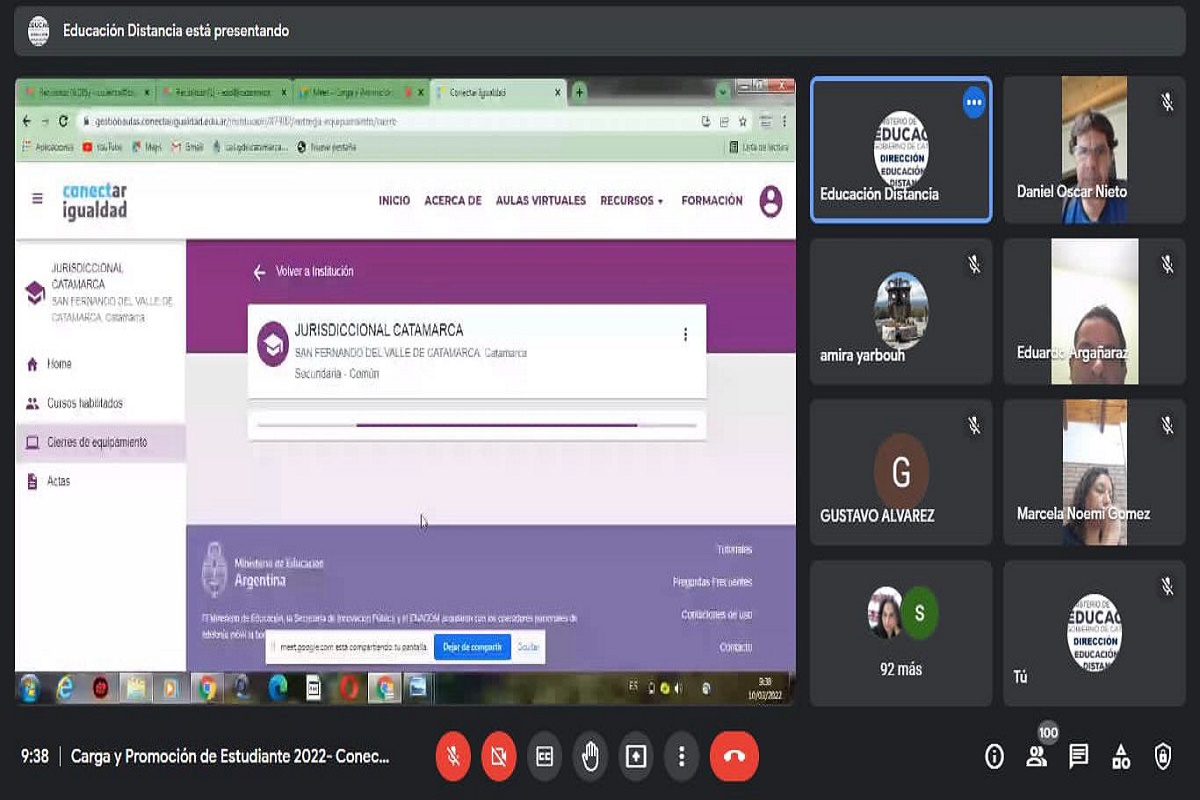
Task: Open meeting details info icon
Action: (x=994, y=756)
